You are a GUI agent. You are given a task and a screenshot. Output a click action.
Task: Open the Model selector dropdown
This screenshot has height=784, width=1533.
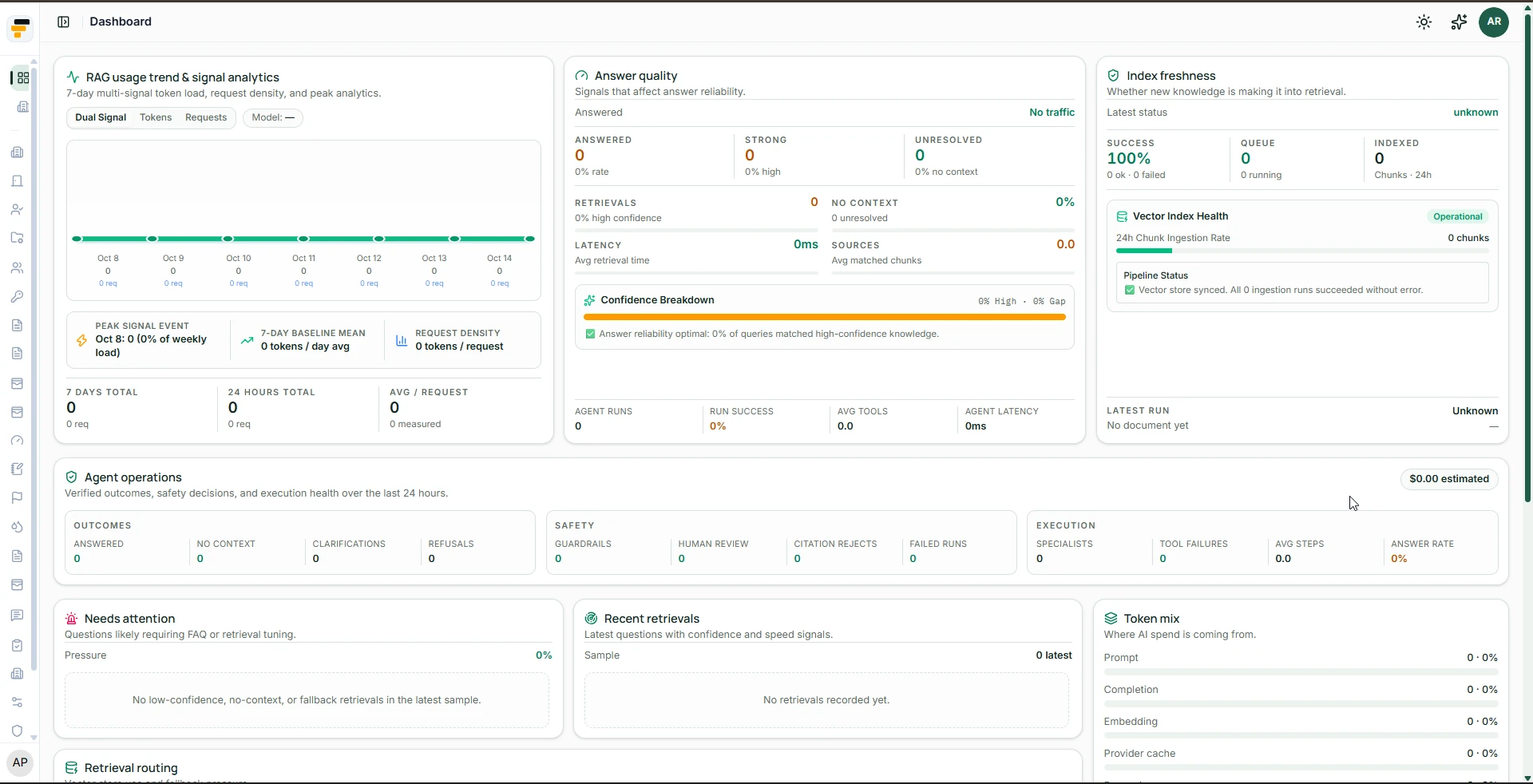tap(273, 117)
